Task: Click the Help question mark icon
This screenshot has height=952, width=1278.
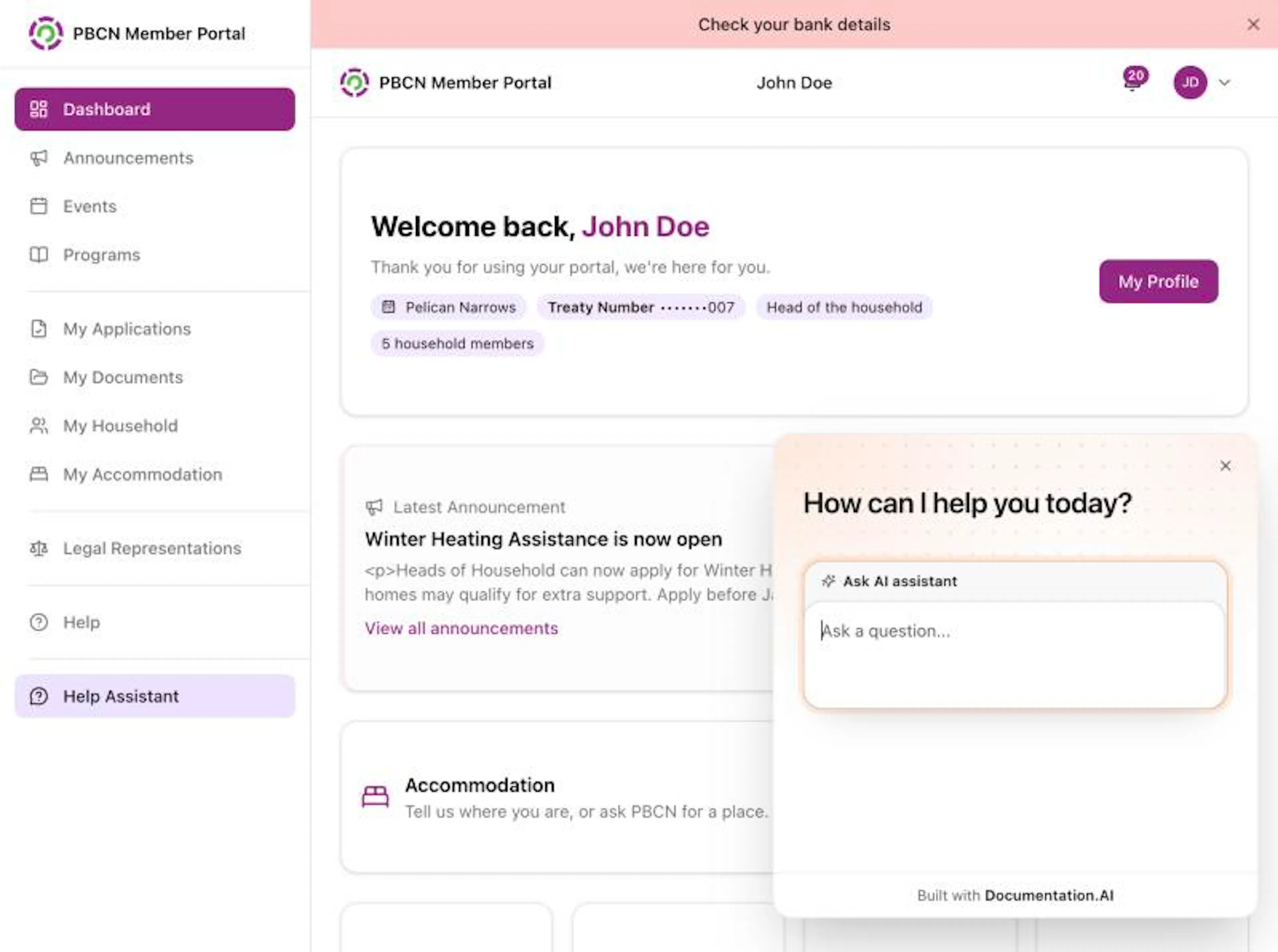Action: pyautogui.click(x=39, y=622)
